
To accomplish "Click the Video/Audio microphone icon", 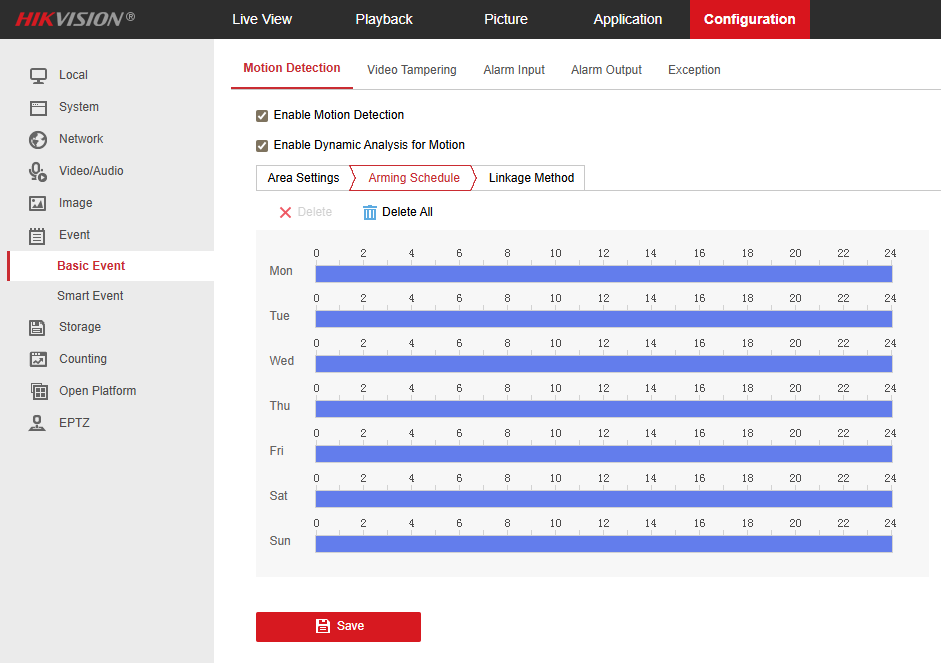I will (38, 171).
